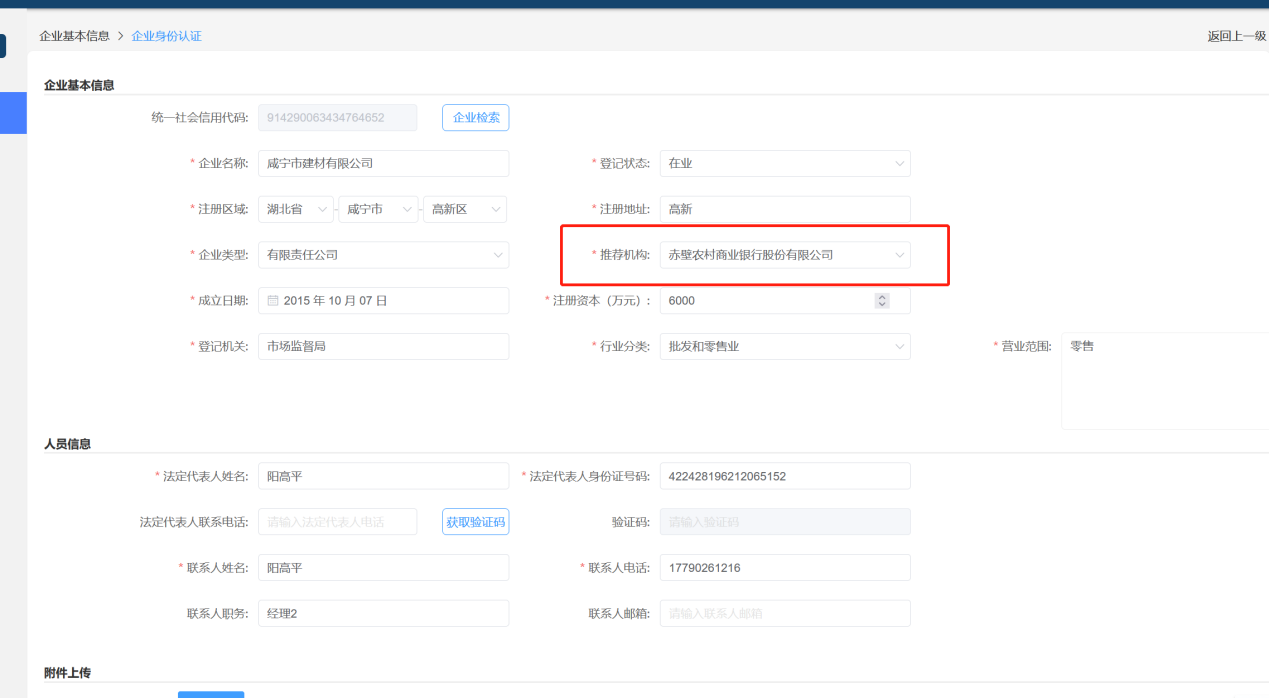Click the 注册地址 input containing 高新
1269x698 pixels.
click(x=785, y=209)
